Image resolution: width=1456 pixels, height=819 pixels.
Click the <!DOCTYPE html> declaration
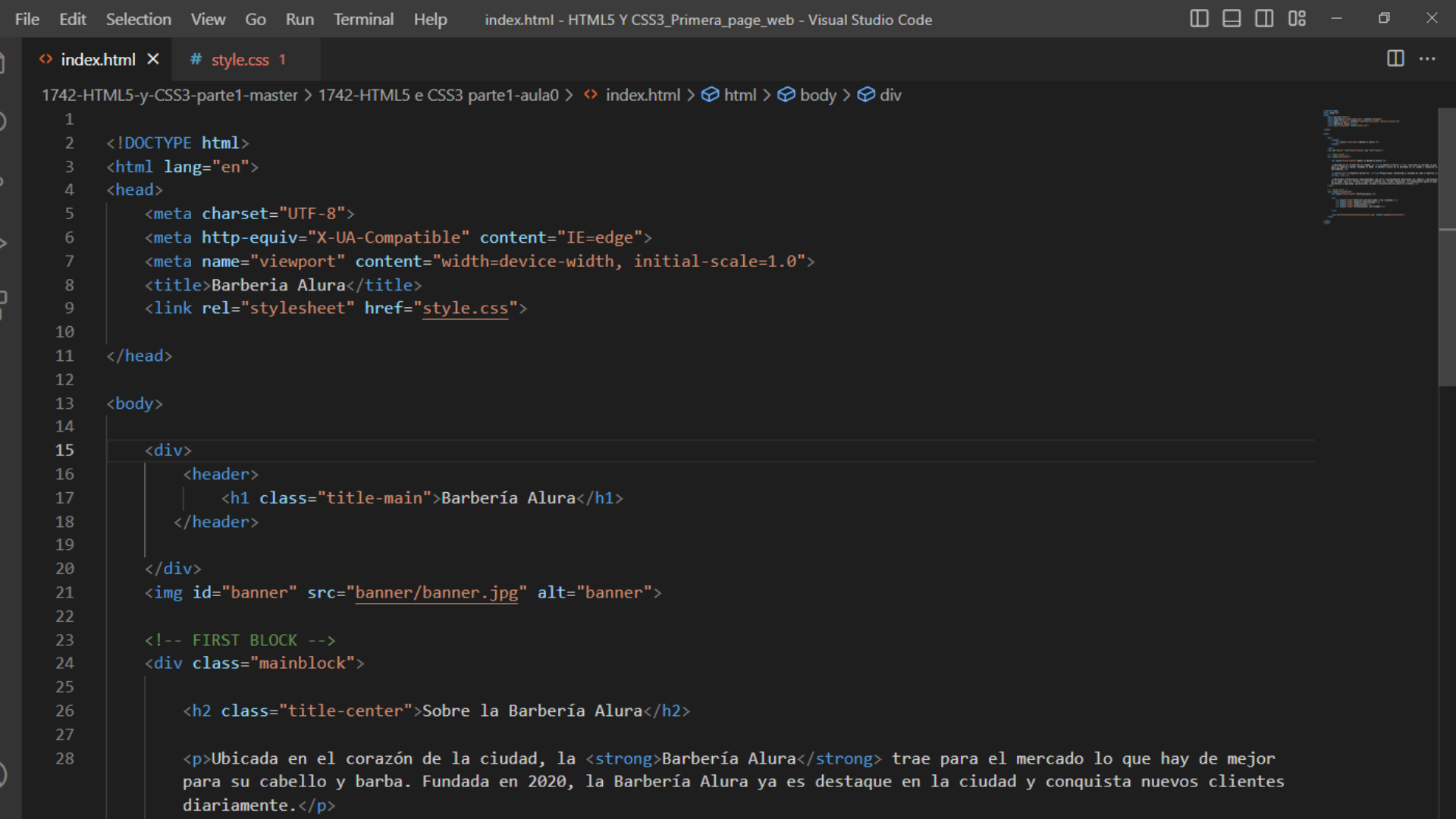tap(177, 143)
